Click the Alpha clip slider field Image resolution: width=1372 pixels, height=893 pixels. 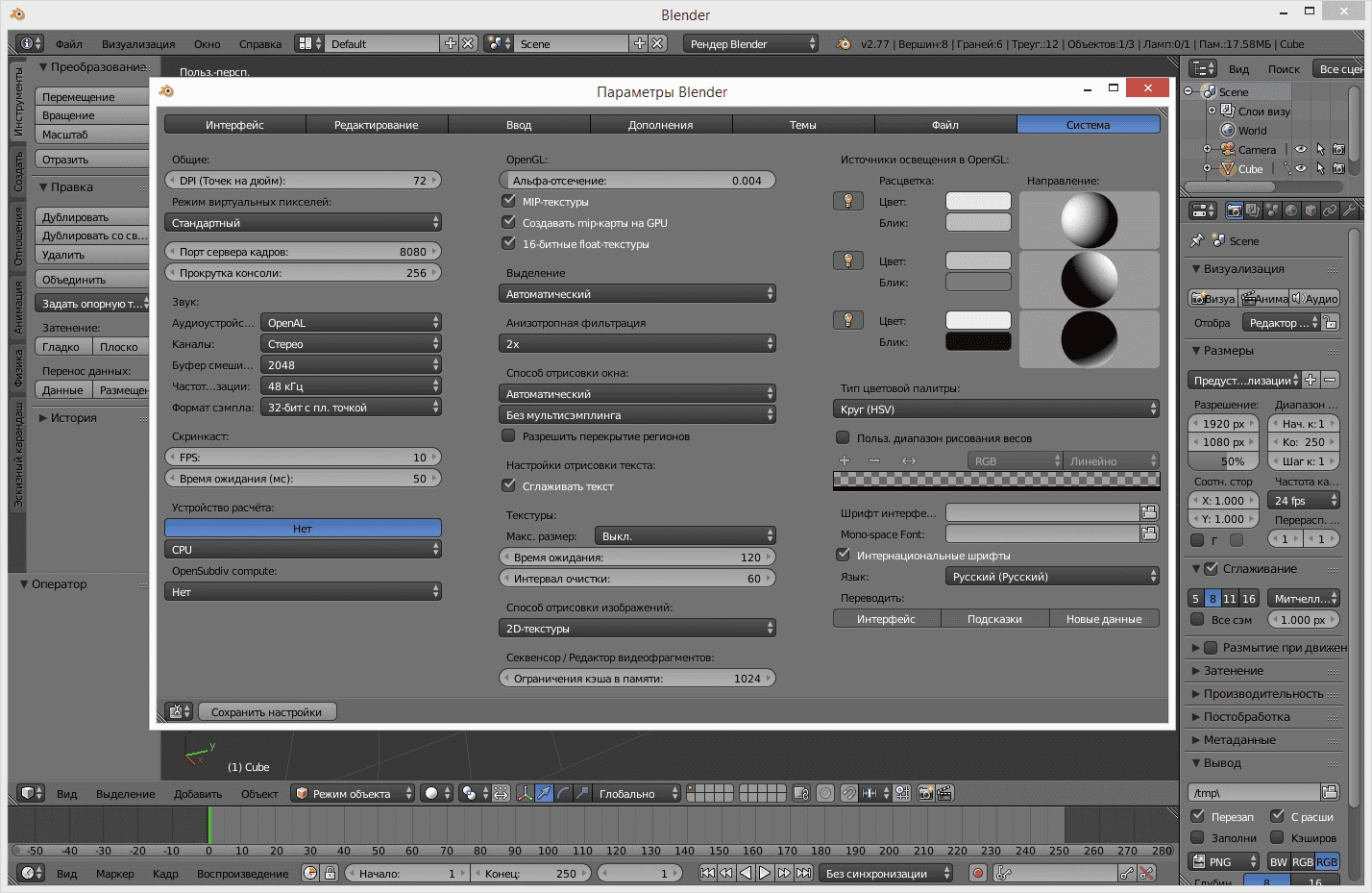point(637,180)
